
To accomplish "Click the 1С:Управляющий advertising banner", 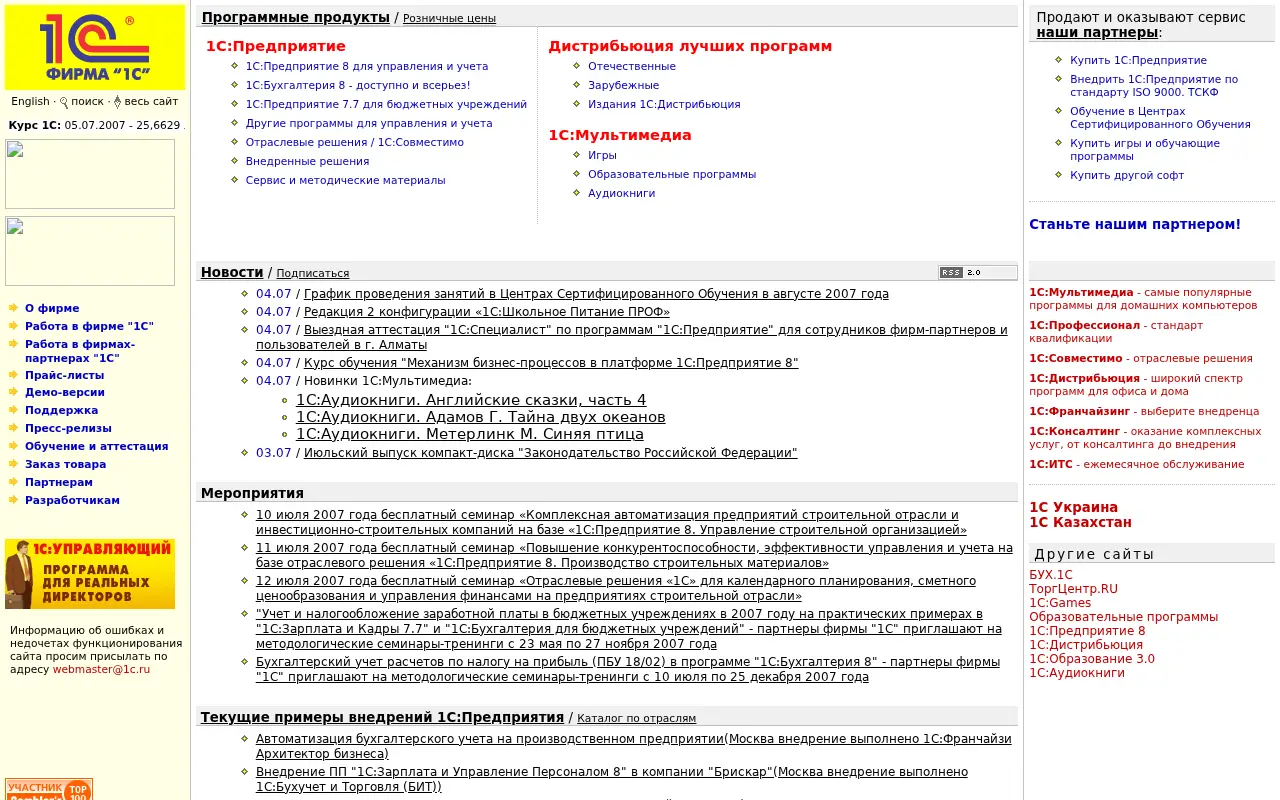I will pyautogui.click(x=90, y=574).
